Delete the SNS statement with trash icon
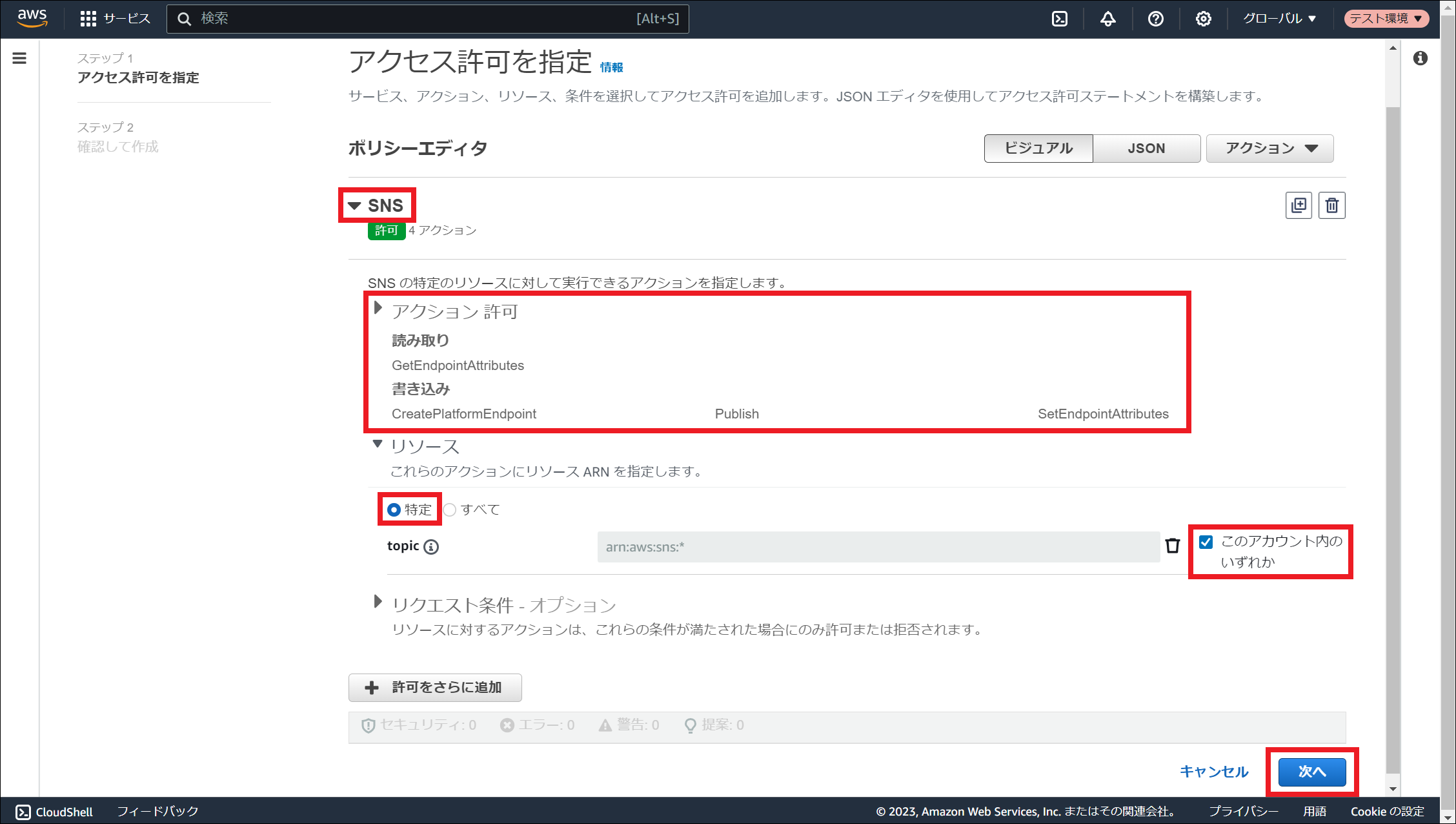The width and height of the screenshot is (1456, 824). click(1331, 205)
